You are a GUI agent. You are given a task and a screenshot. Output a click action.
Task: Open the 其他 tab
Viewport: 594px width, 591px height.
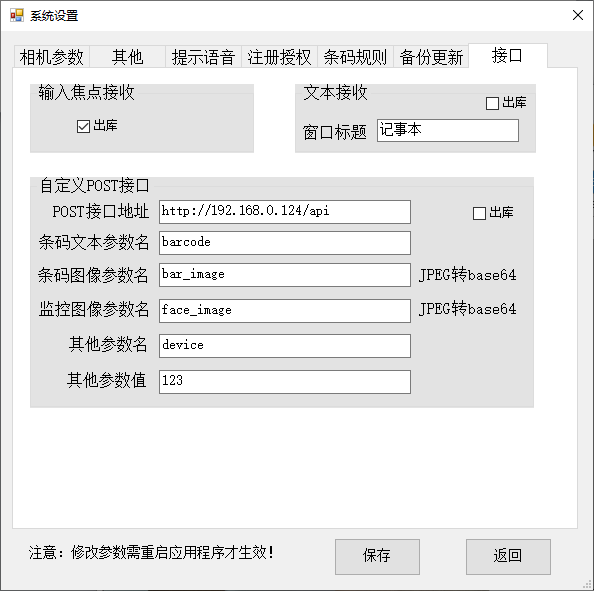click(127, 57)
